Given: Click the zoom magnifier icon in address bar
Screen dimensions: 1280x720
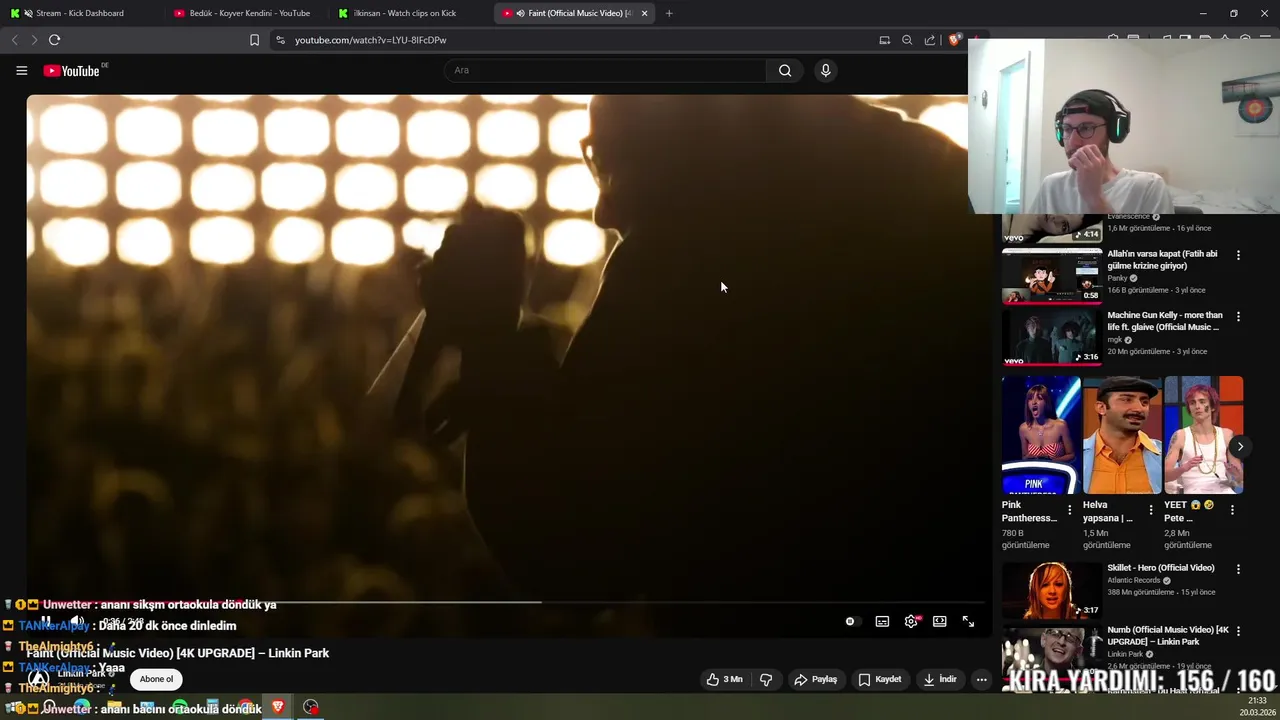Looking at the screenshot, I should pyautogui.click(x=907, y=40).
